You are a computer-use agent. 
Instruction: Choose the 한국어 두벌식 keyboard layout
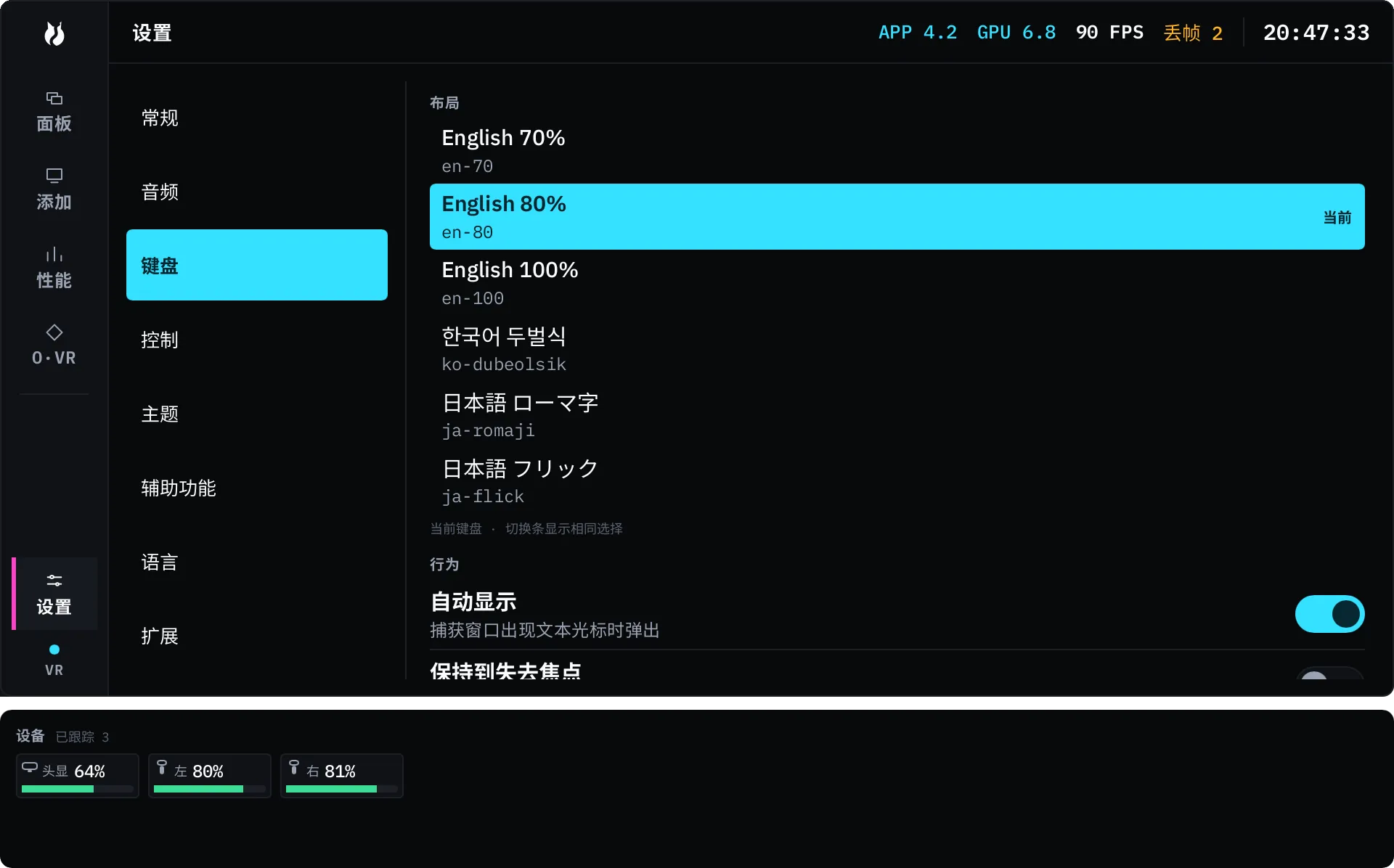(897, 349)
